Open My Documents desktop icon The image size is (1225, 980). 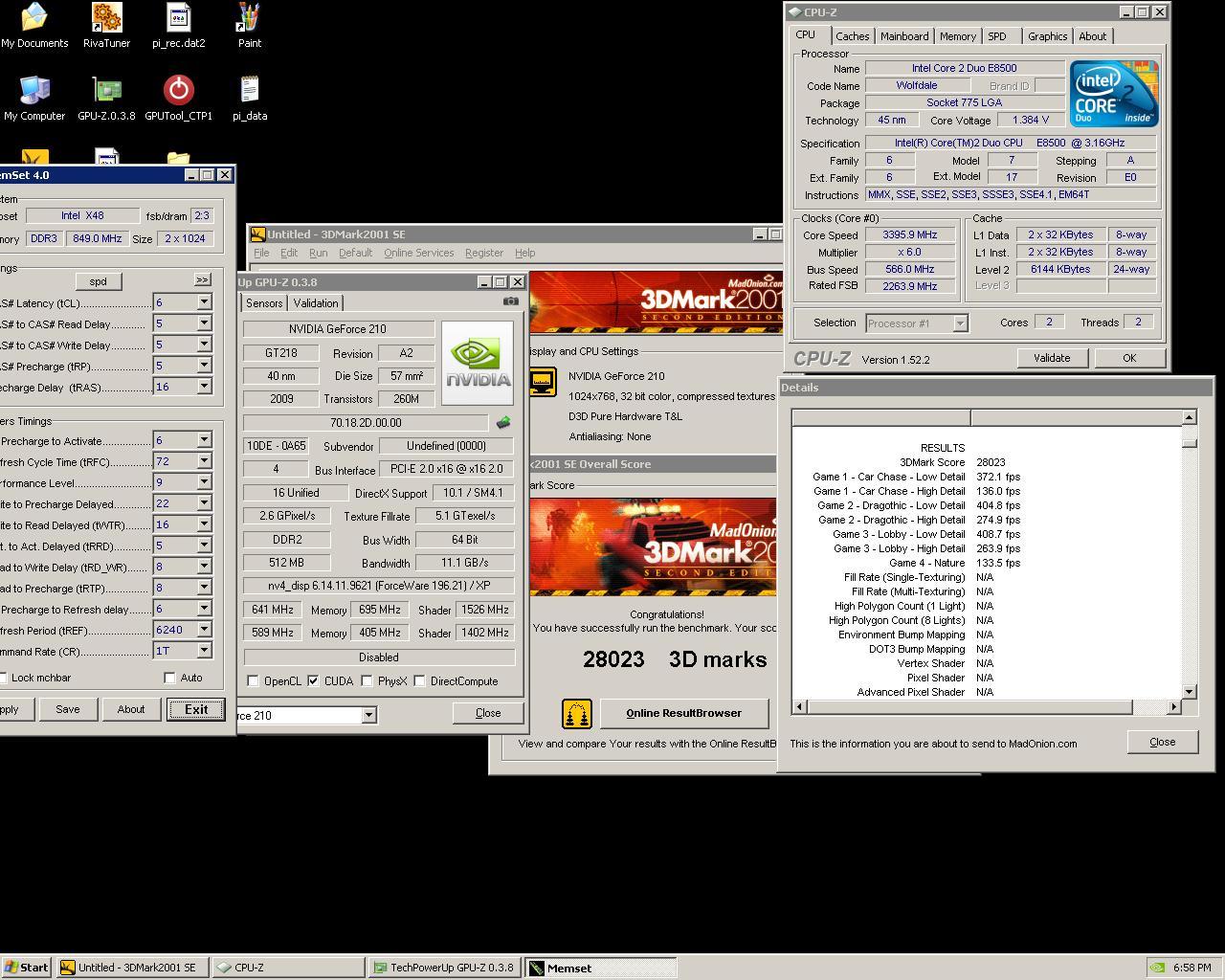(x=34, y=25)
